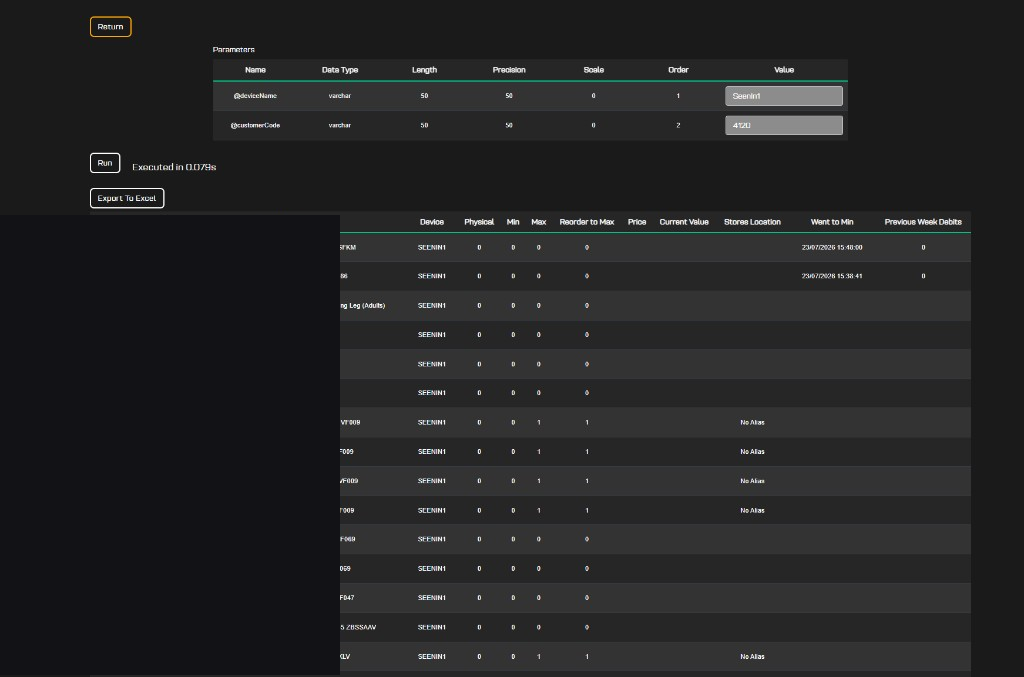This screenshot has height=677, width=1024.
Task: Click the Order column header
Action: click(x=678, y=70)
